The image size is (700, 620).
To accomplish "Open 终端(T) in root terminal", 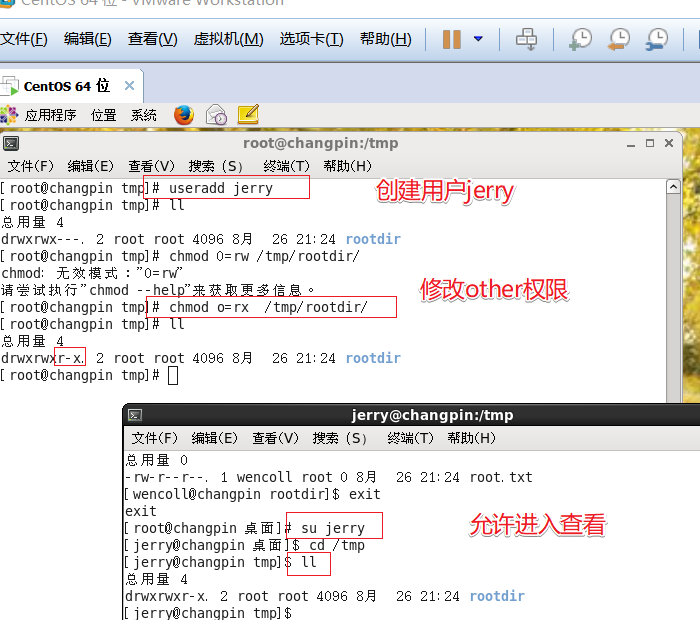I will (286, 166).
